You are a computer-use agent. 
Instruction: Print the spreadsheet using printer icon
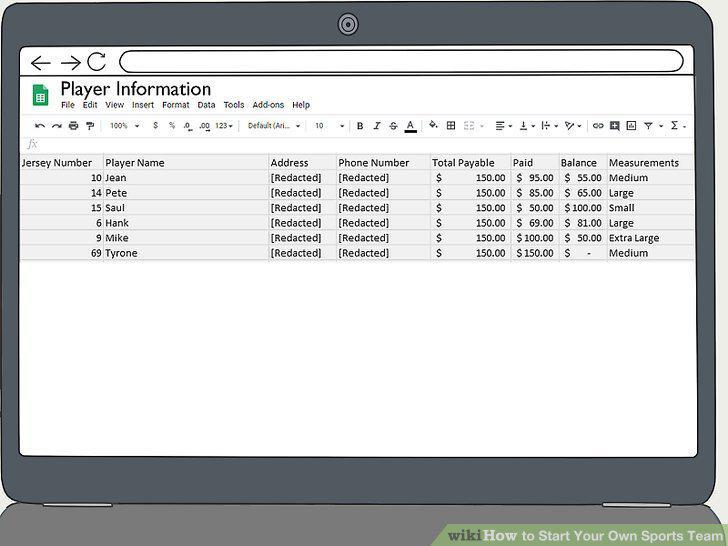73,125
